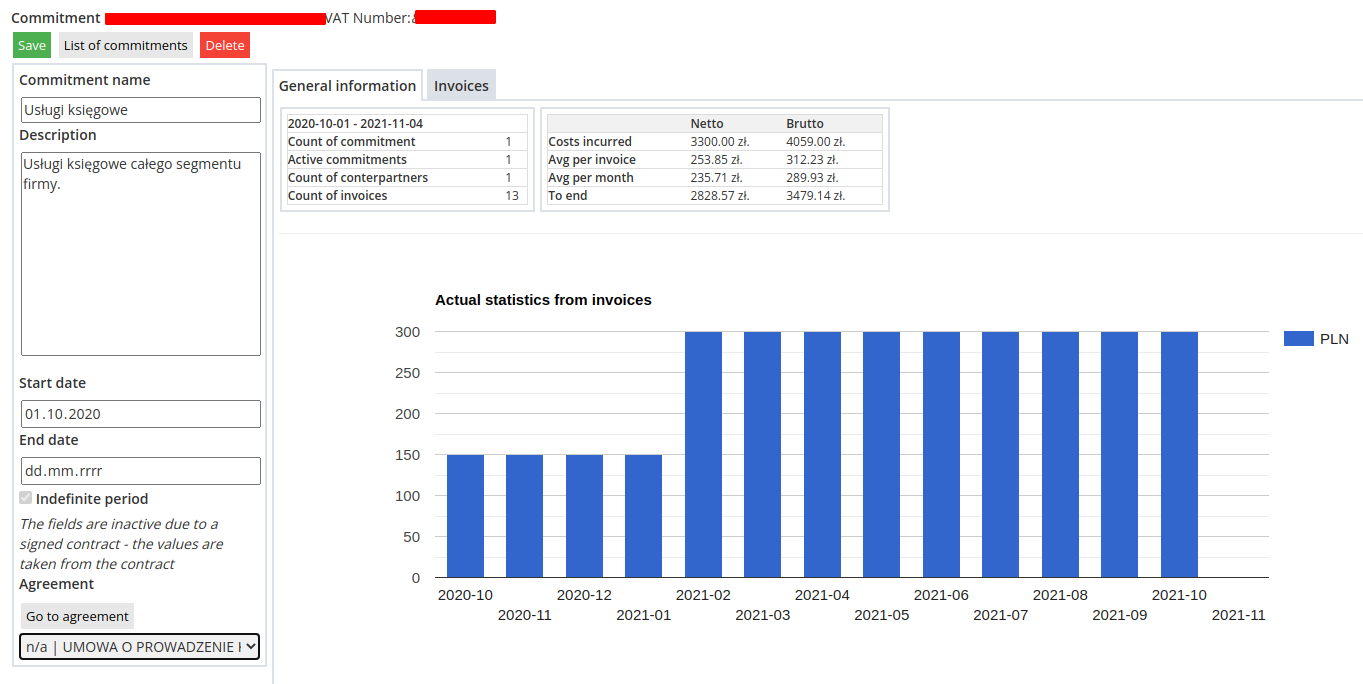The height and width of the screenshot is (684, 1363).
Task: Click the 2020-10 bar in the chart
Action: pos(465,516)
